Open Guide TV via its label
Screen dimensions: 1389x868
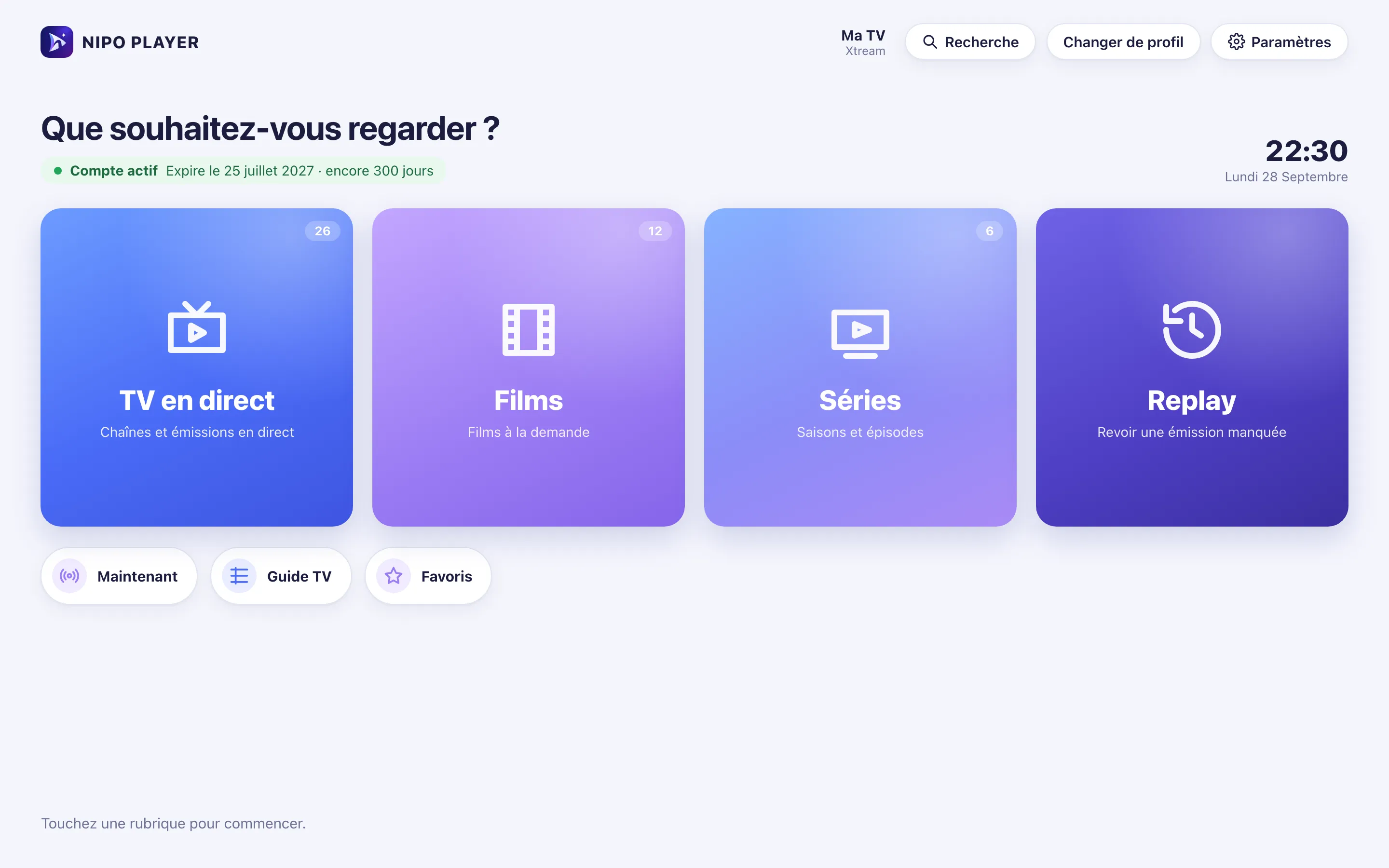[299, 576]
